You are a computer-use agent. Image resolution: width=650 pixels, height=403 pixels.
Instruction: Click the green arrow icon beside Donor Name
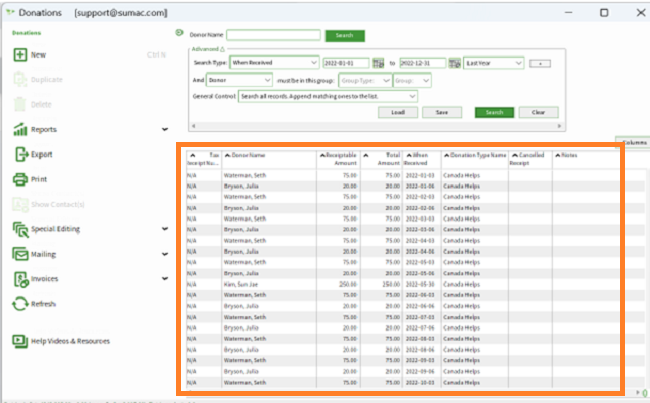[x=179, y=33]
